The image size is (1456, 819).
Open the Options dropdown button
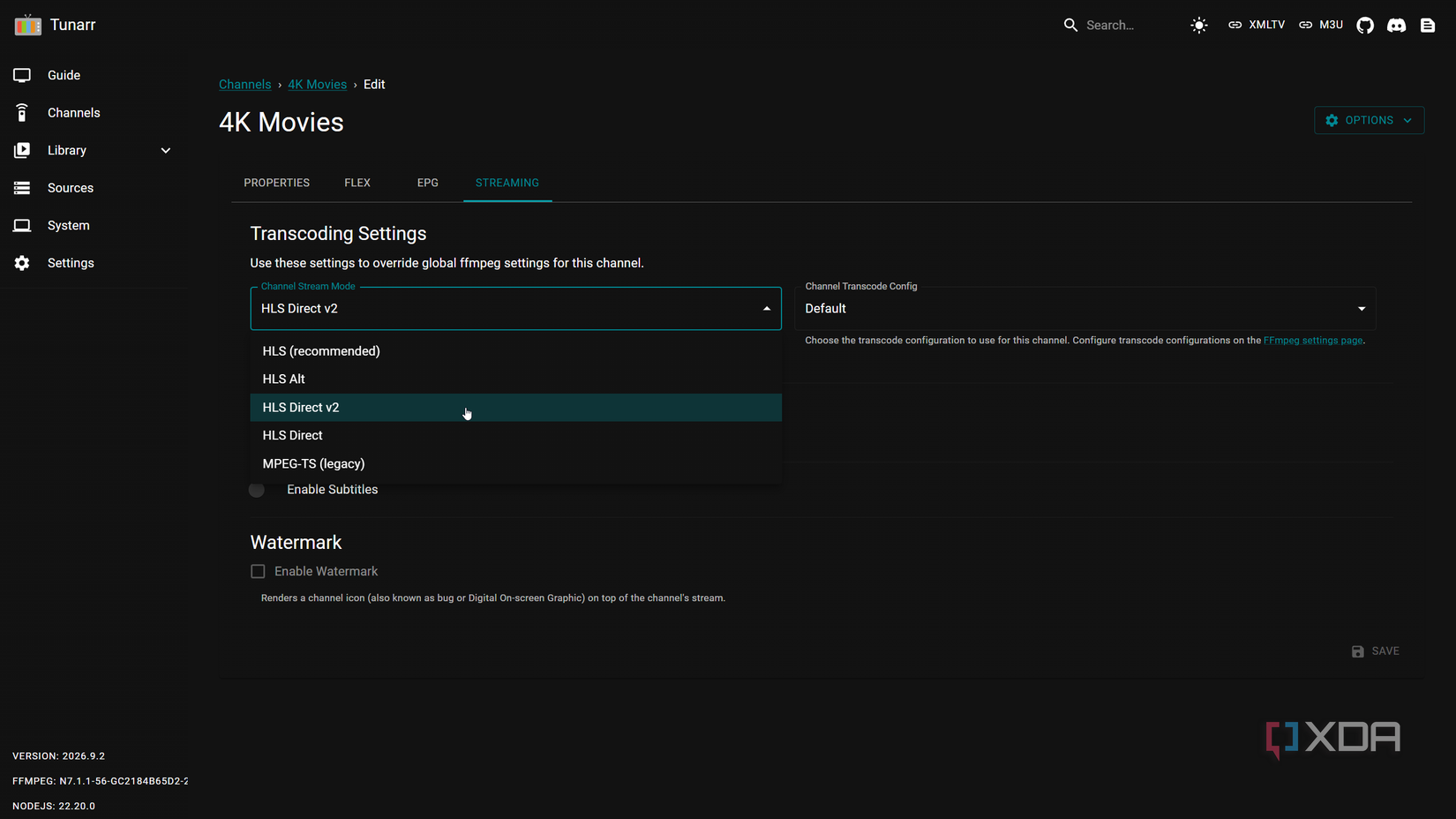pos(1369,120)
